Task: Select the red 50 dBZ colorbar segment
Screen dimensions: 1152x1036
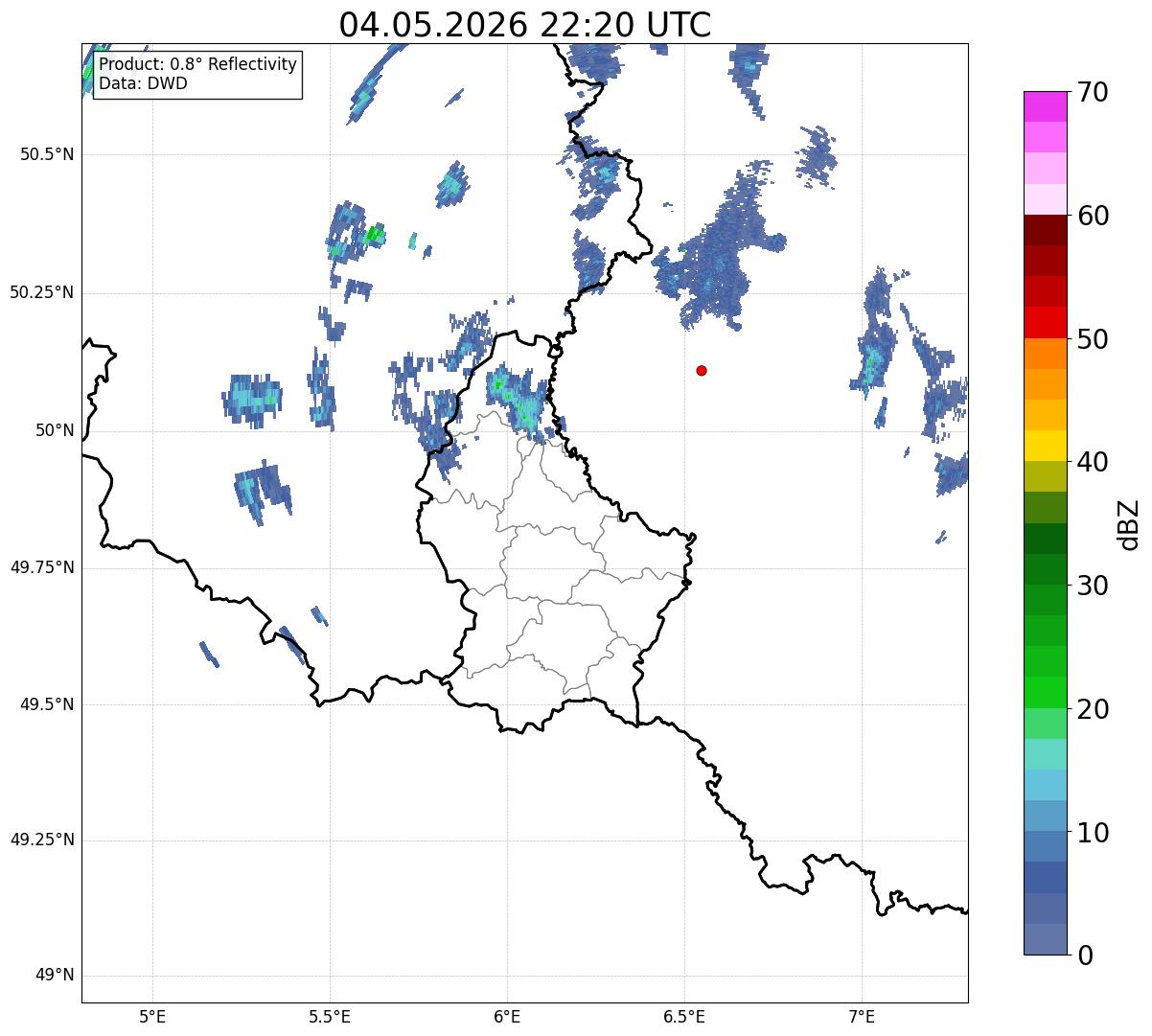Action: point(1045,322)
